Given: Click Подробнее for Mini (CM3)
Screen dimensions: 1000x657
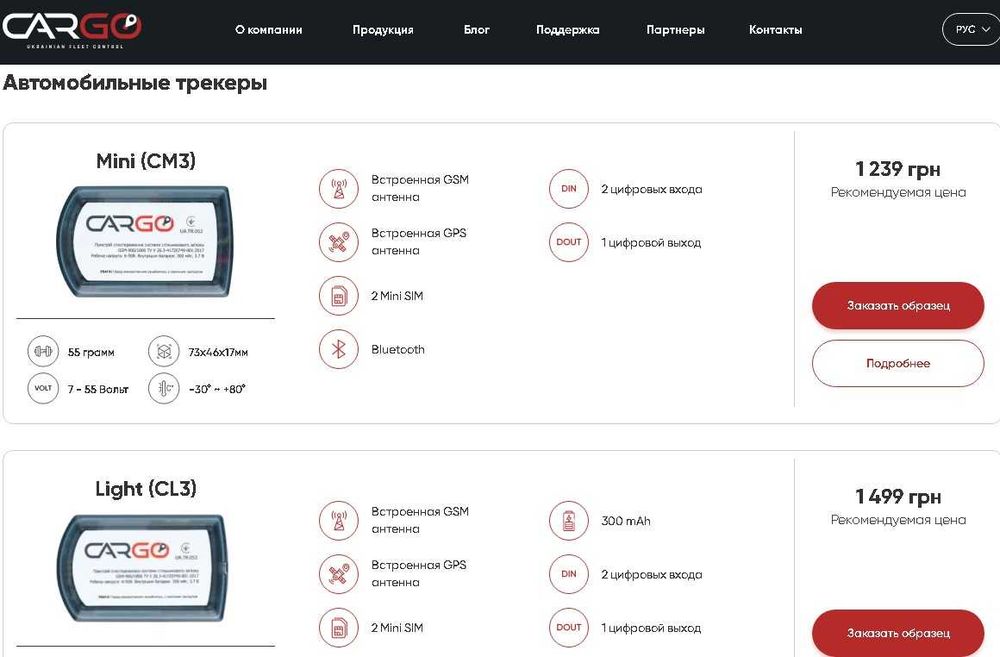Looking at the screenshot, I should click(898, 363).
